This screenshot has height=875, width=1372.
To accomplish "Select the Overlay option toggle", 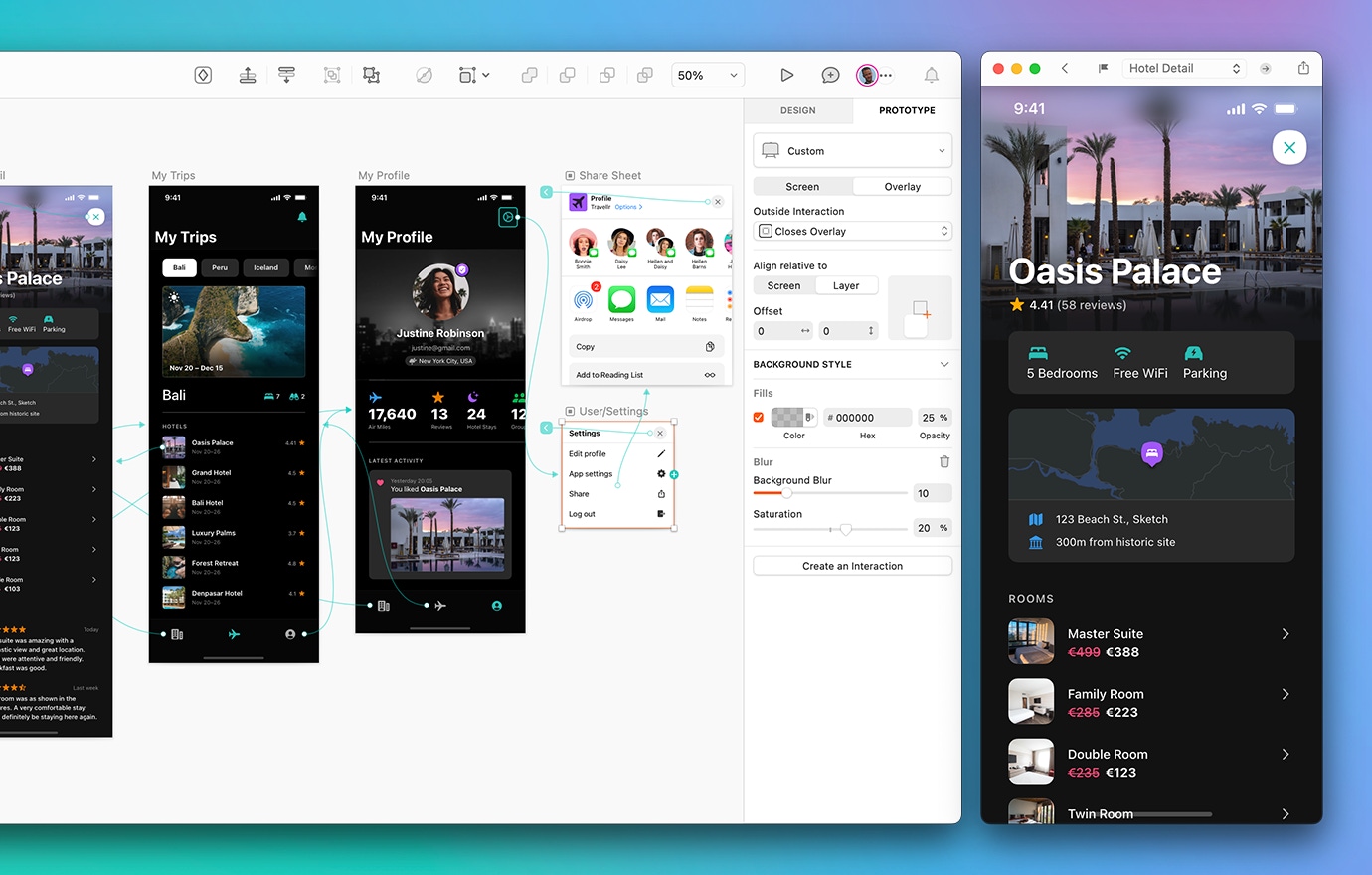I will click(x=902, y=186).
